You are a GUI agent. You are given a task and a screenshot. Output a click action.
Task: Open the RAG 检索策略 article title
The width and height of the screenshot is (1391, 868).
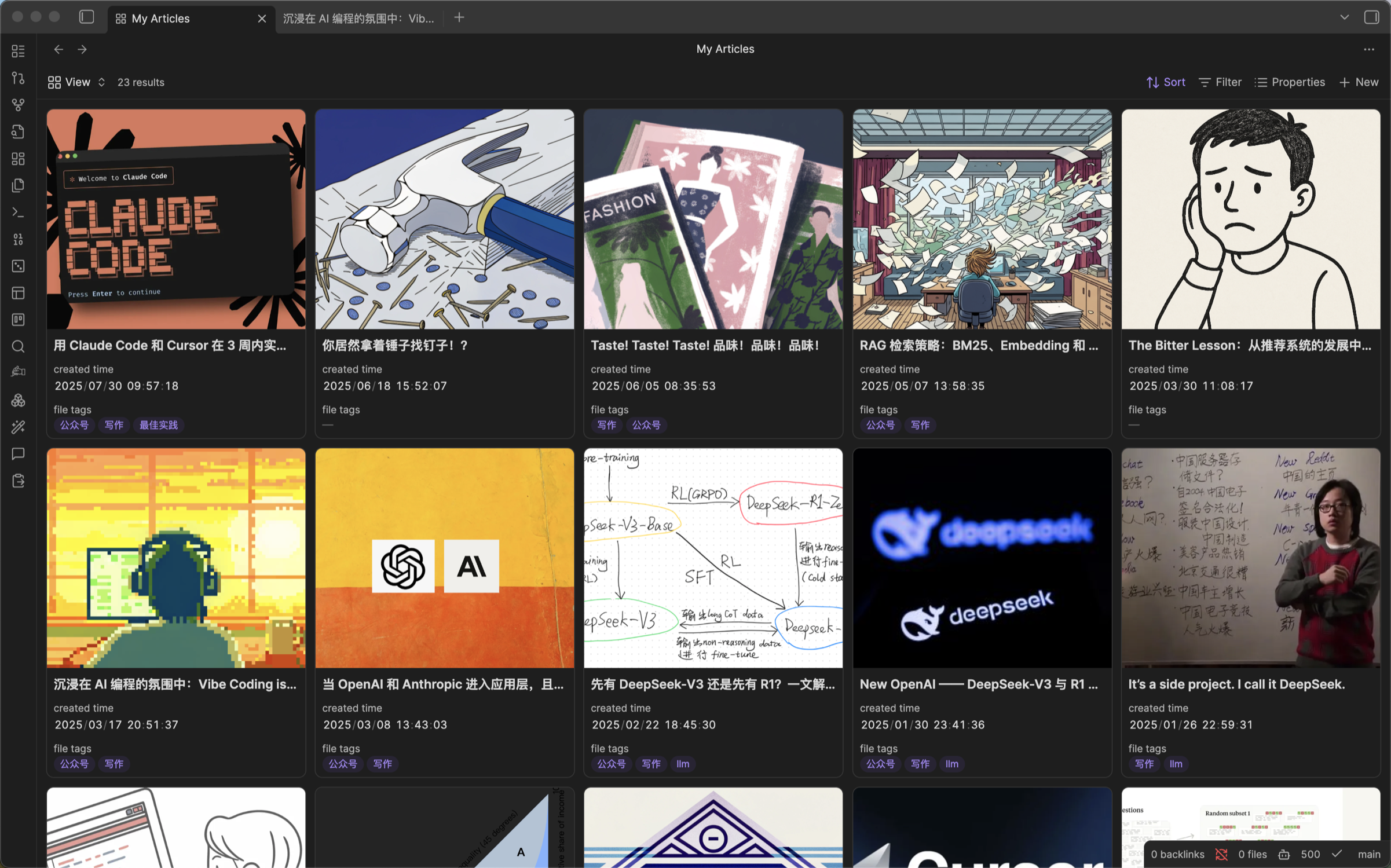(x=979, y=345)
